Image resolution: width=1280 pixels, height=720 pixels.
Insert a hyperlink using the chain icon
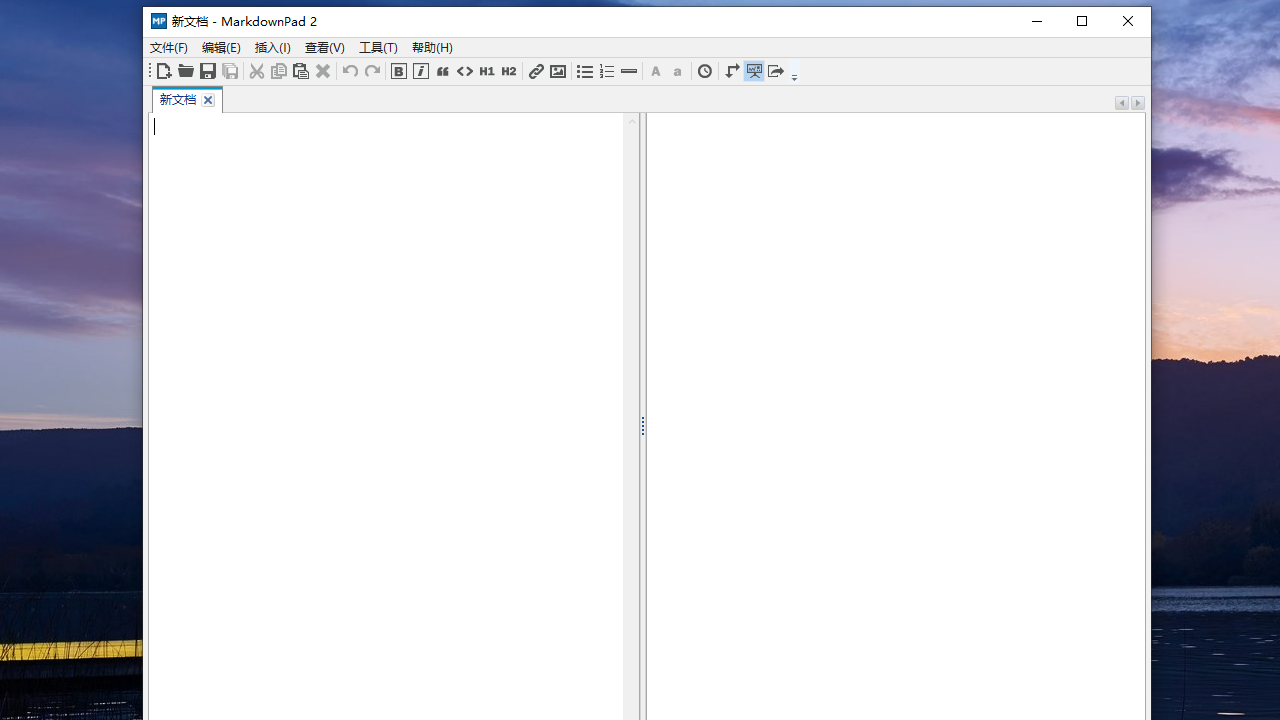pos(536,71)
